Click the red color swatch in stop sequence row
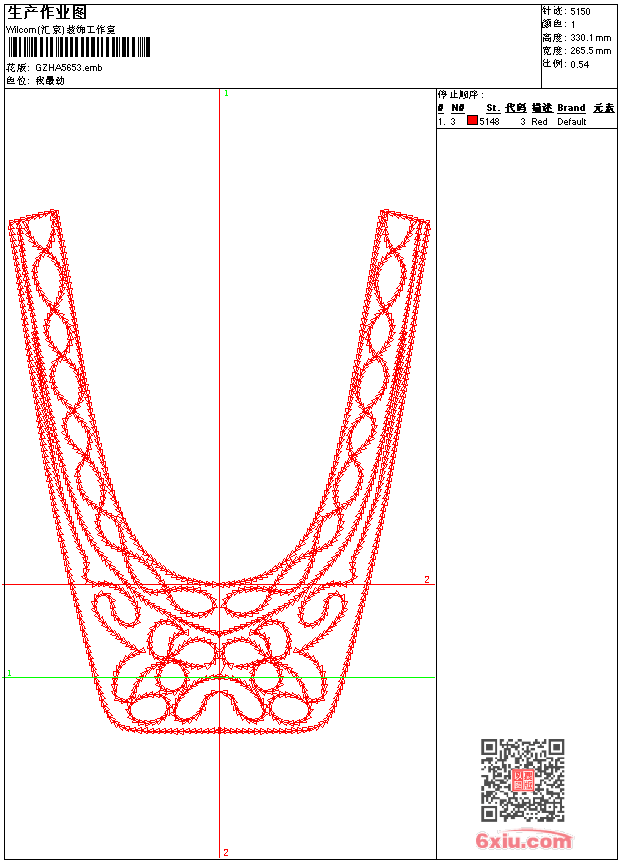The image size is (620, 860). (x=472, y=121)
